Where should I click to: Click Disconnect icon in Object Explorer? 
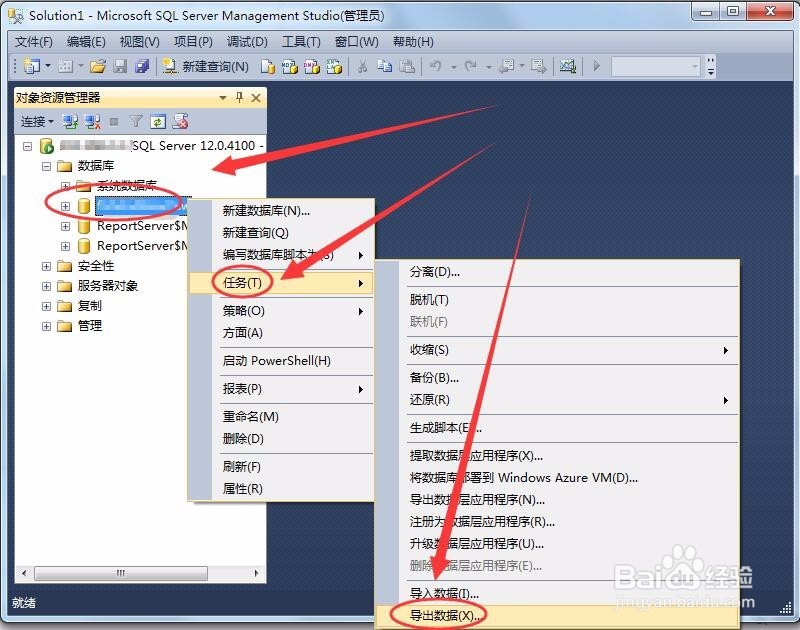[92, 121]
